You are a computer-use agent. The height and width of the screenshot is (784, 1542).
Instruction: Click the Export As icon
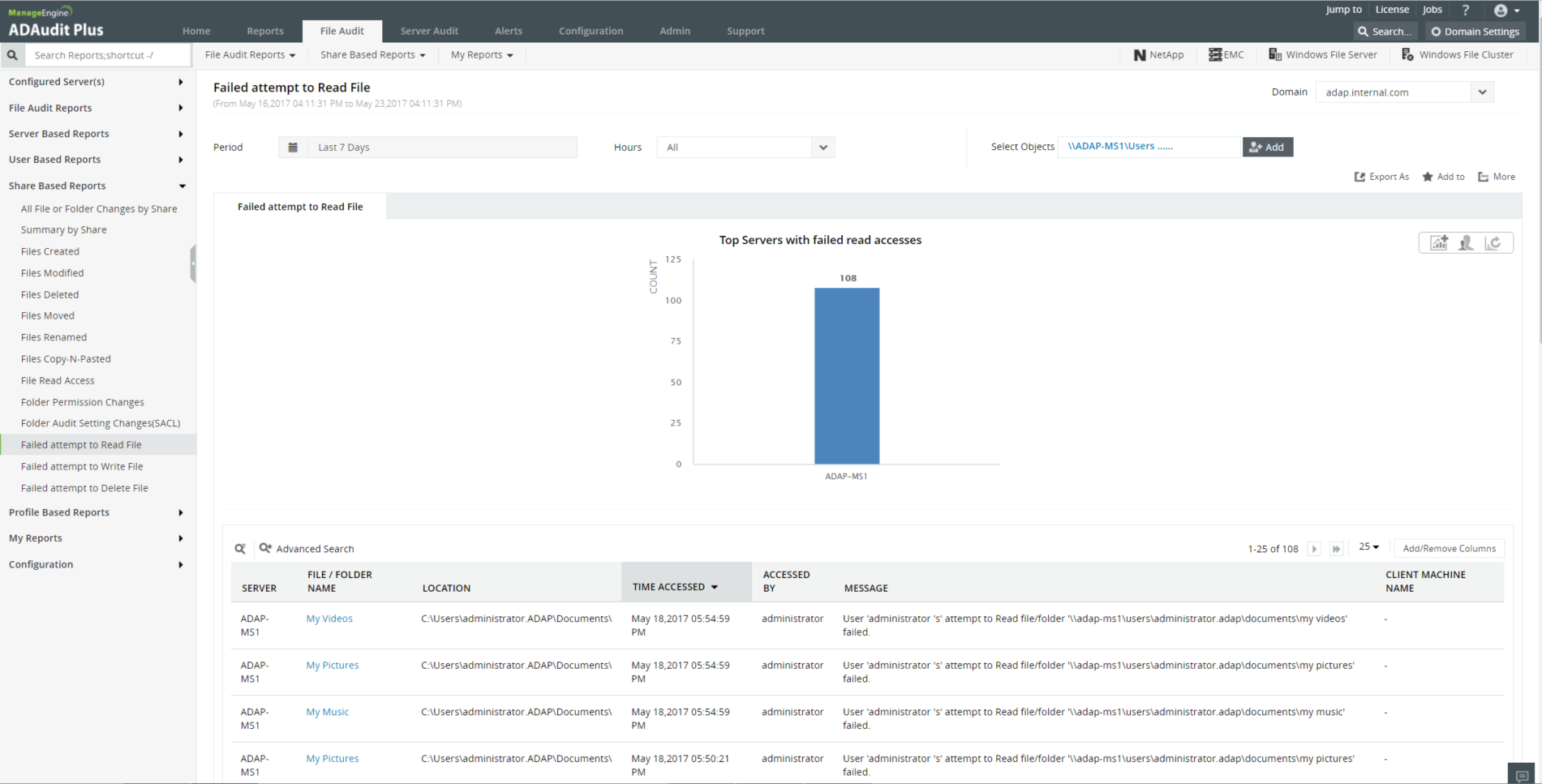[x=1359, y=177]
